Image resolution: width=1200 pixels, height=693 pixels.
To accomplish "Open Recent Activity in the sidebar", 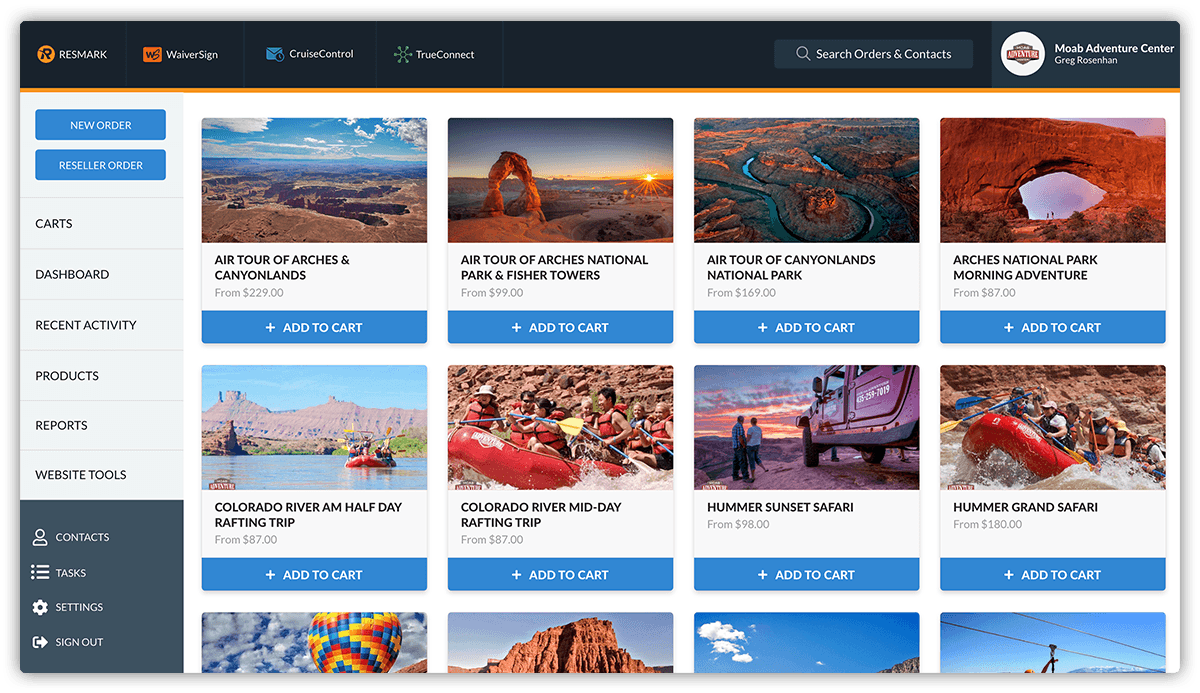I will (x=102, y=325).
